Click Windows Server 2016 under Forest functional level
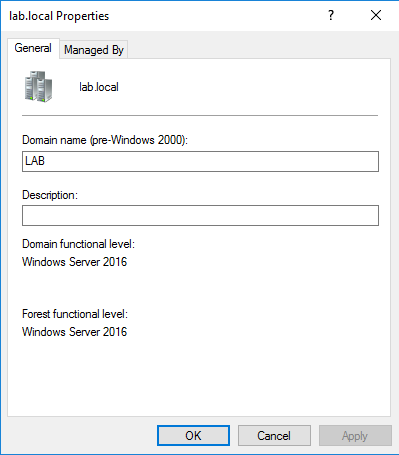The image size is (399, 455). (74, 332)
